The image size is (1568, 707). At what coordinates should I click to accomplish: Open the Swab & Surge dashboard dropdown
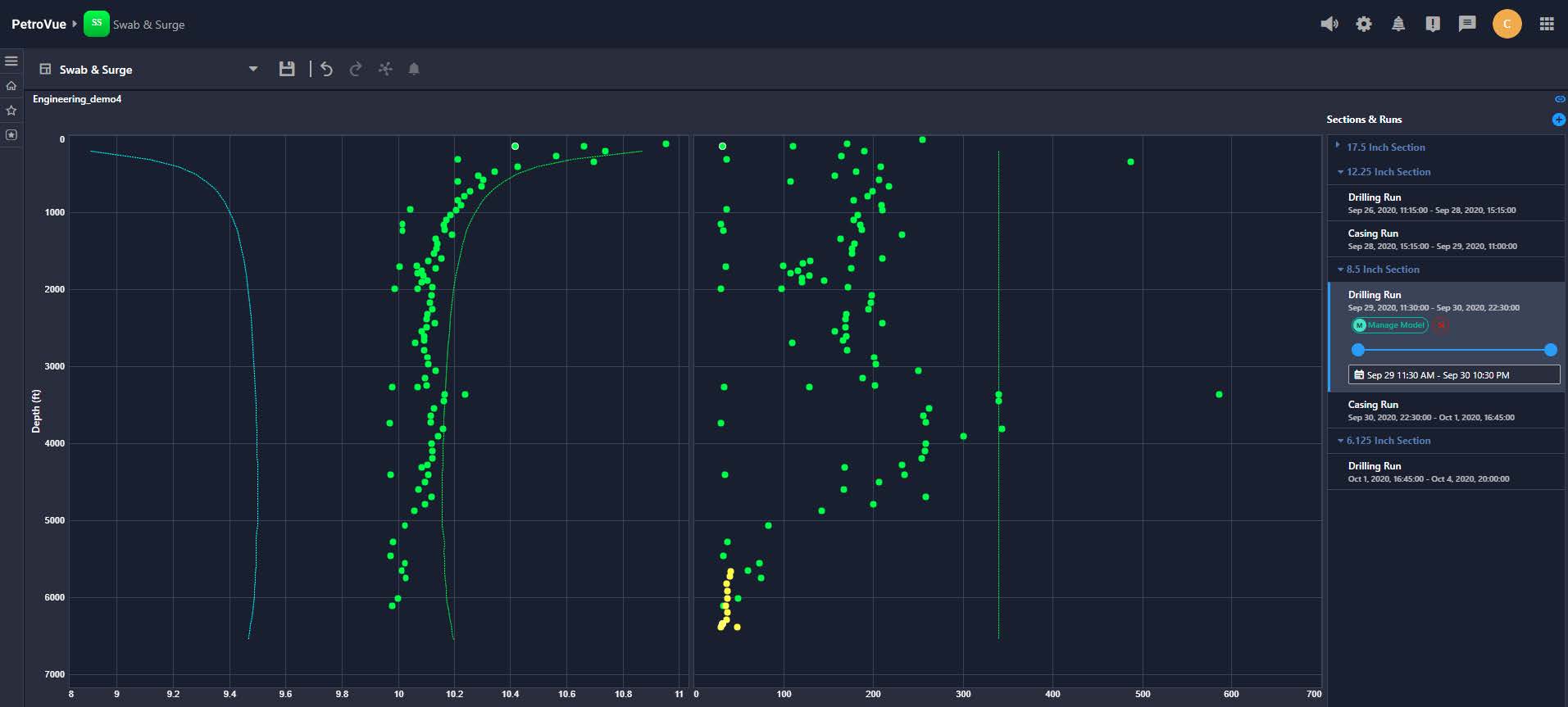(252, 69)
